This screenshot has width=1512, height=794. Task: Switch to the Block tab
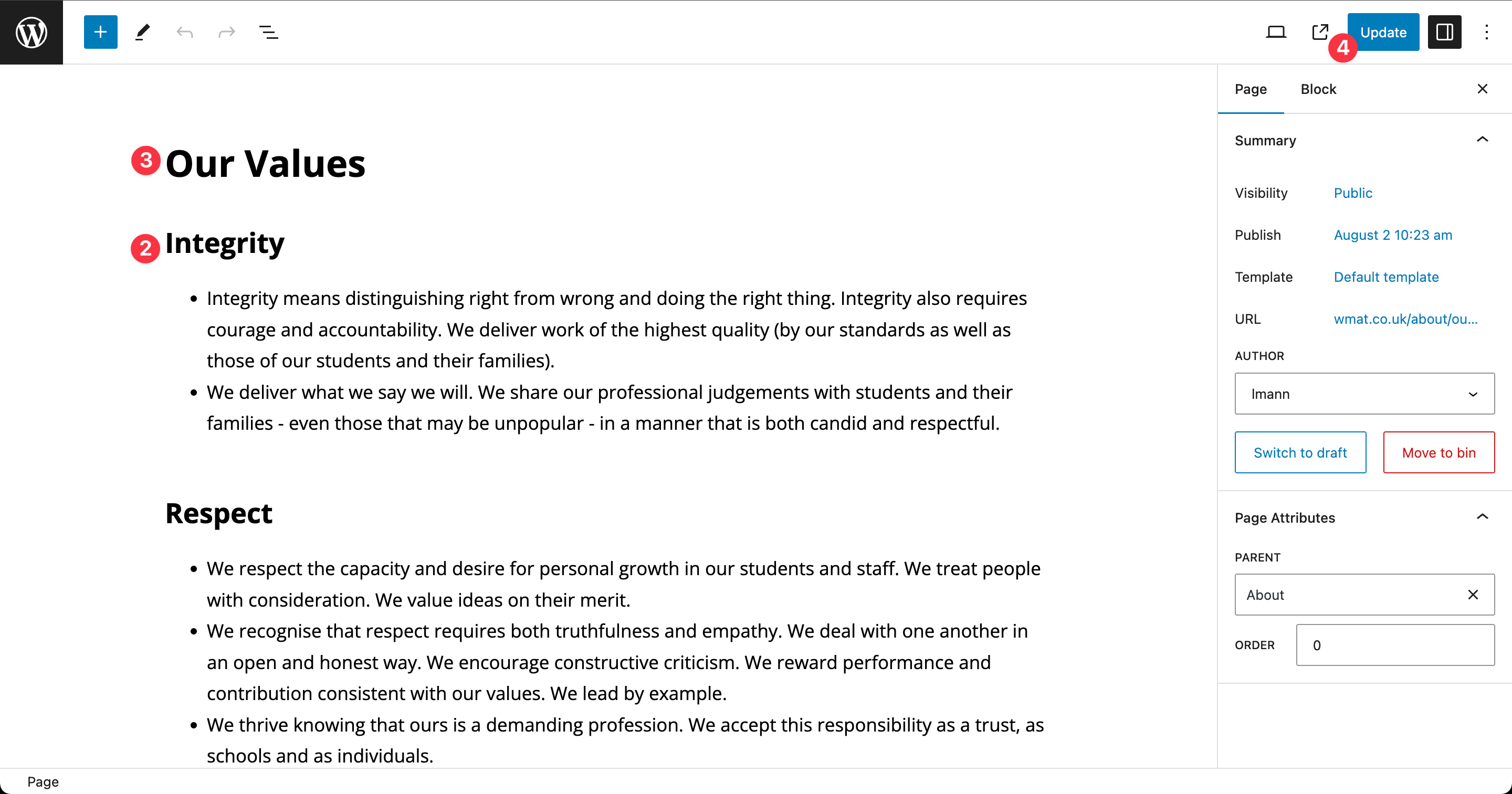click(x=1318, y=89)
